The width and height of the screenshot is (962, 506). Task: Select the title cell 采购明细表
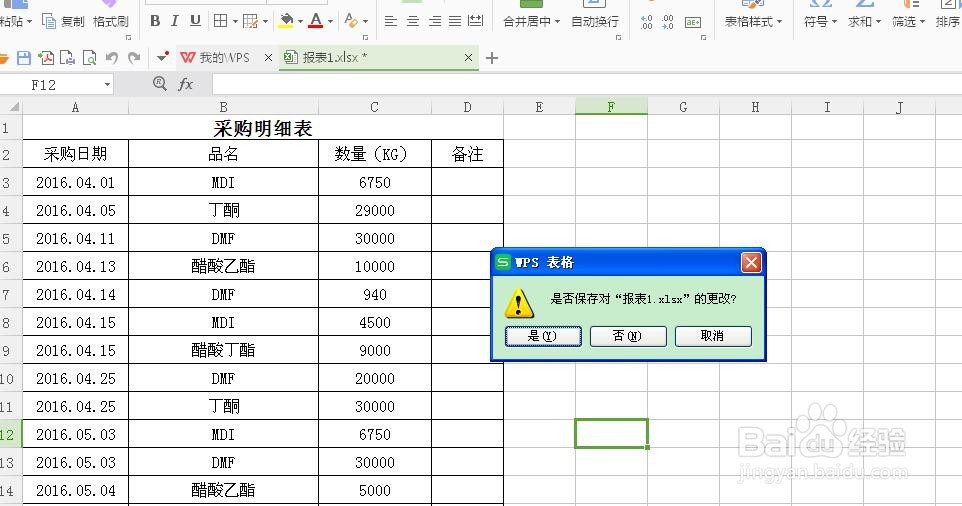click(263, 128)
